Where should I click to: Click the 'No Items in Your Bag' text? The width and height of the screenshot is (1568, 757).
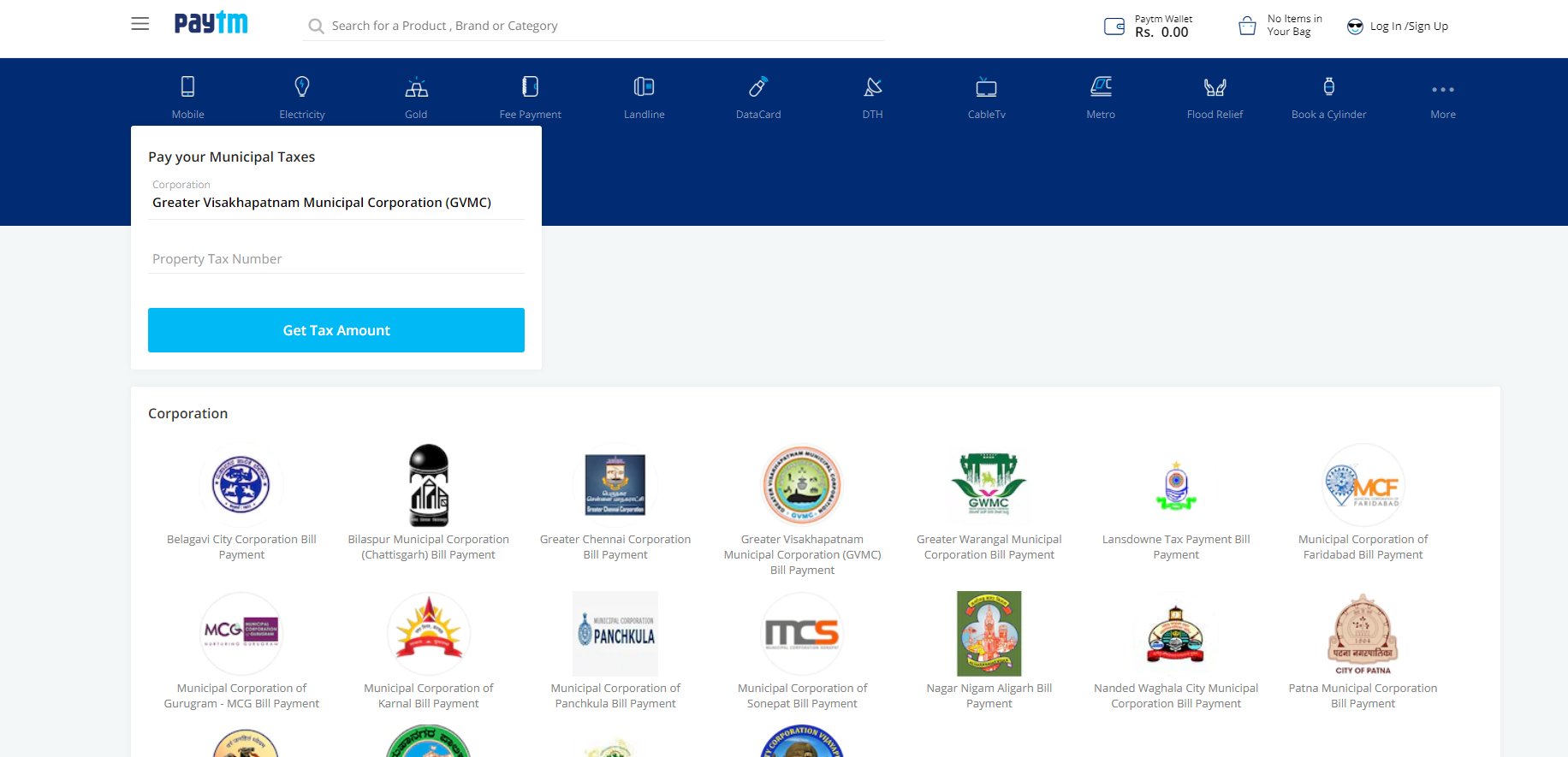[1294, 26]
